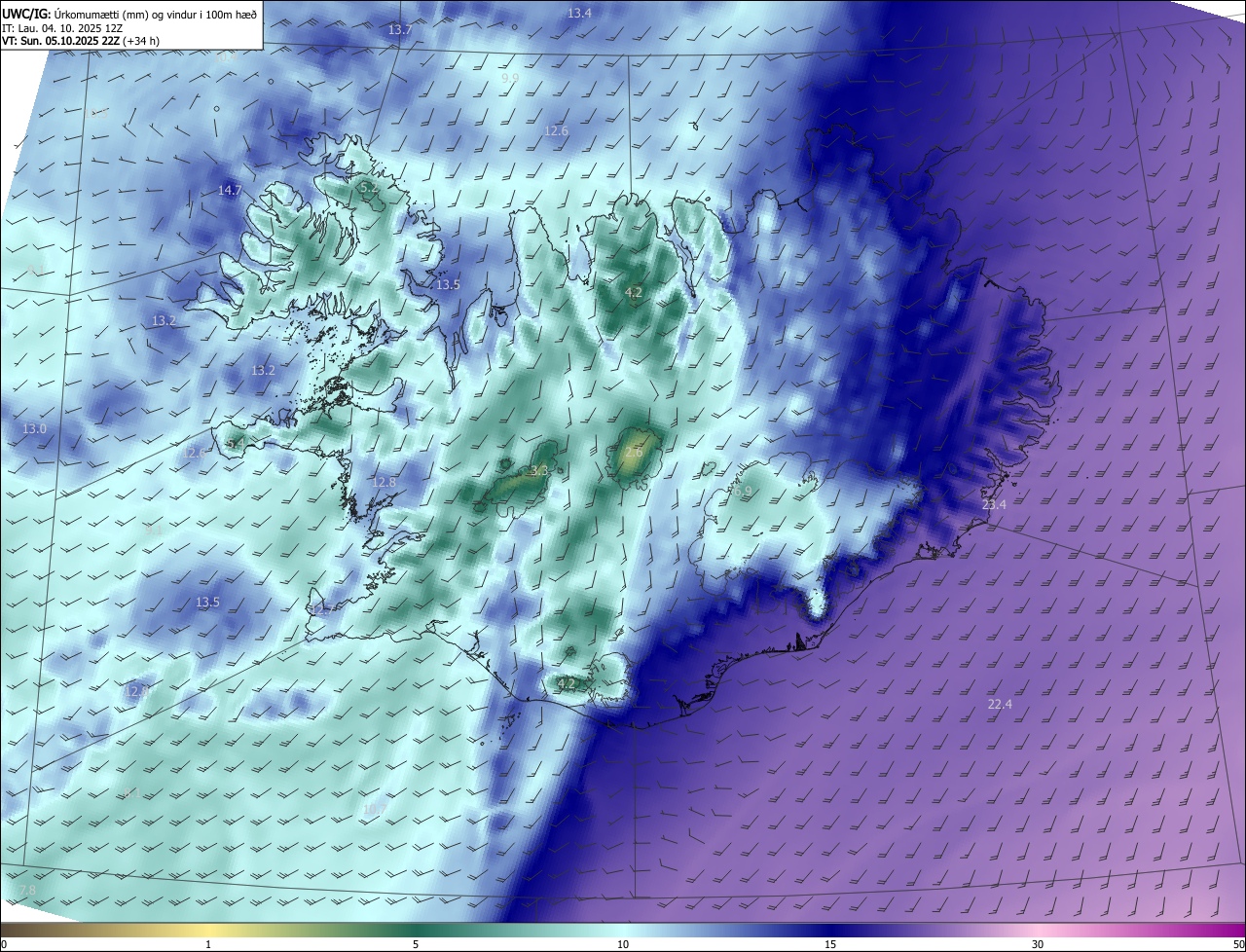Screen dimensions: 1246x952
Task: Click the 22.4 value label
Action: tap(1000, 704)
